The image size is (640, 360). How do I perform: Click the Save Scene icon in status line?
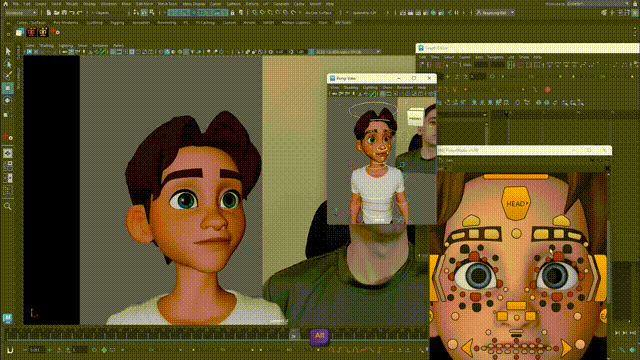click(64, 13)
